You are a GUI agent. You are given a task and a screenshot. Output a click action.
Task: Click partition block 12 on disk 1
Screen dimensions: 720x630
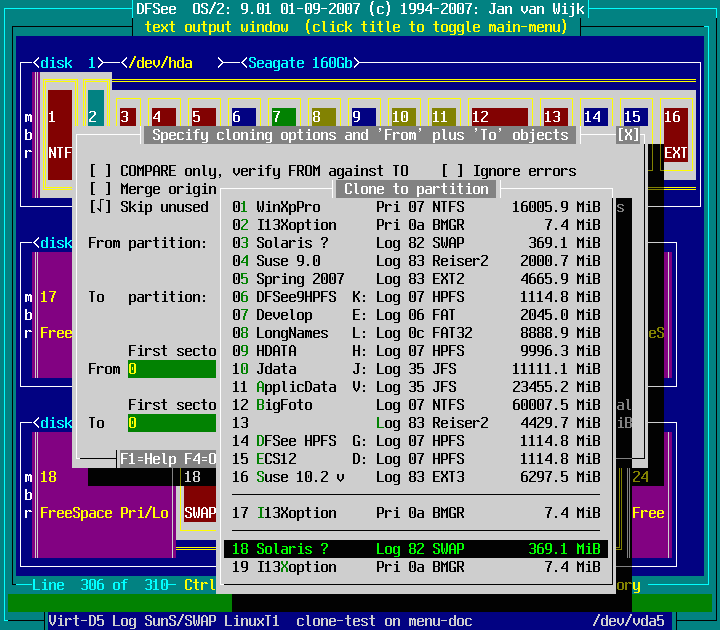(x=499, y=116)
